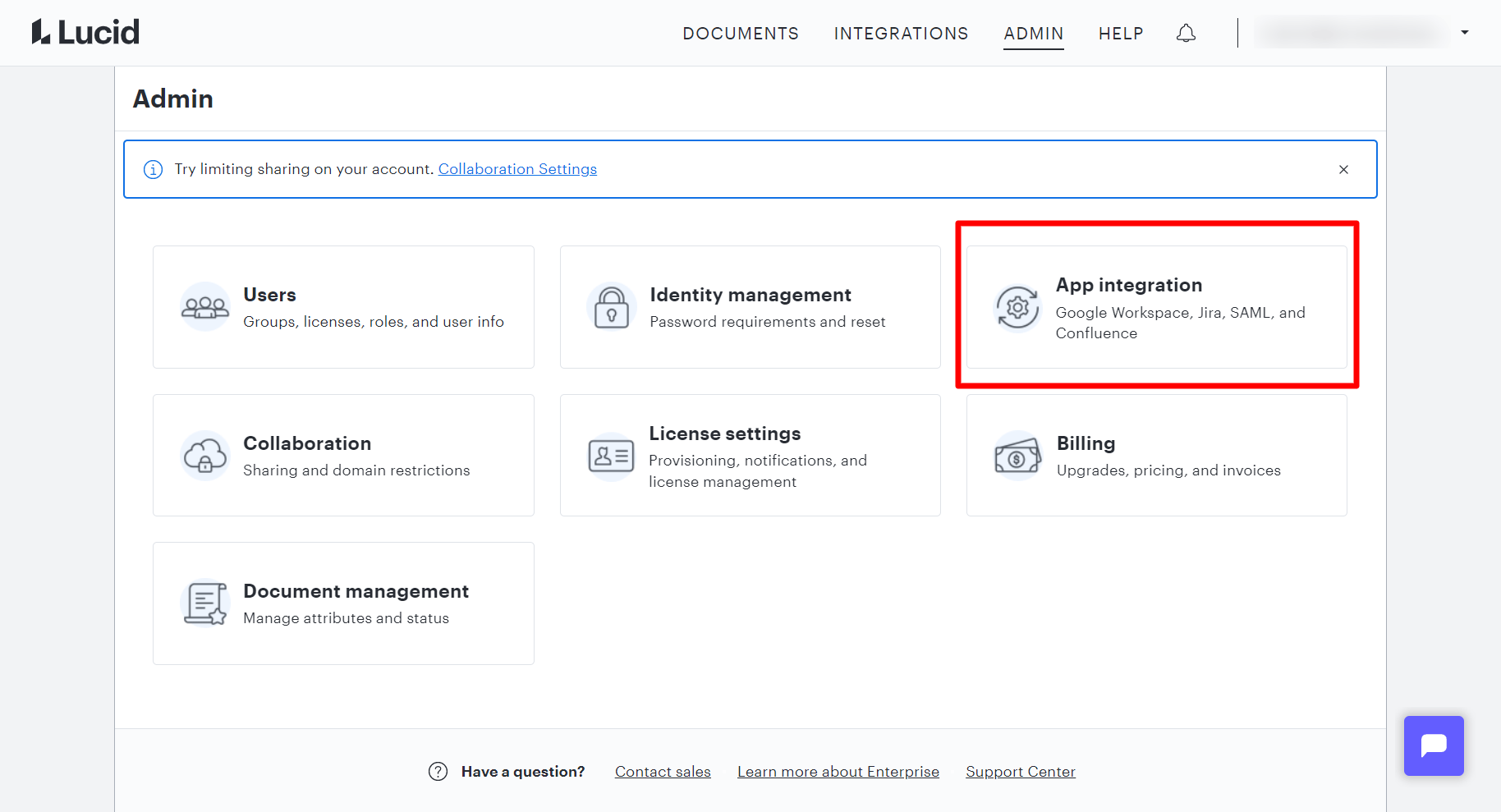Open Identity management heading
This screenshot has height=812, width=1501.
pyautogui.click(x=750, y=295)
